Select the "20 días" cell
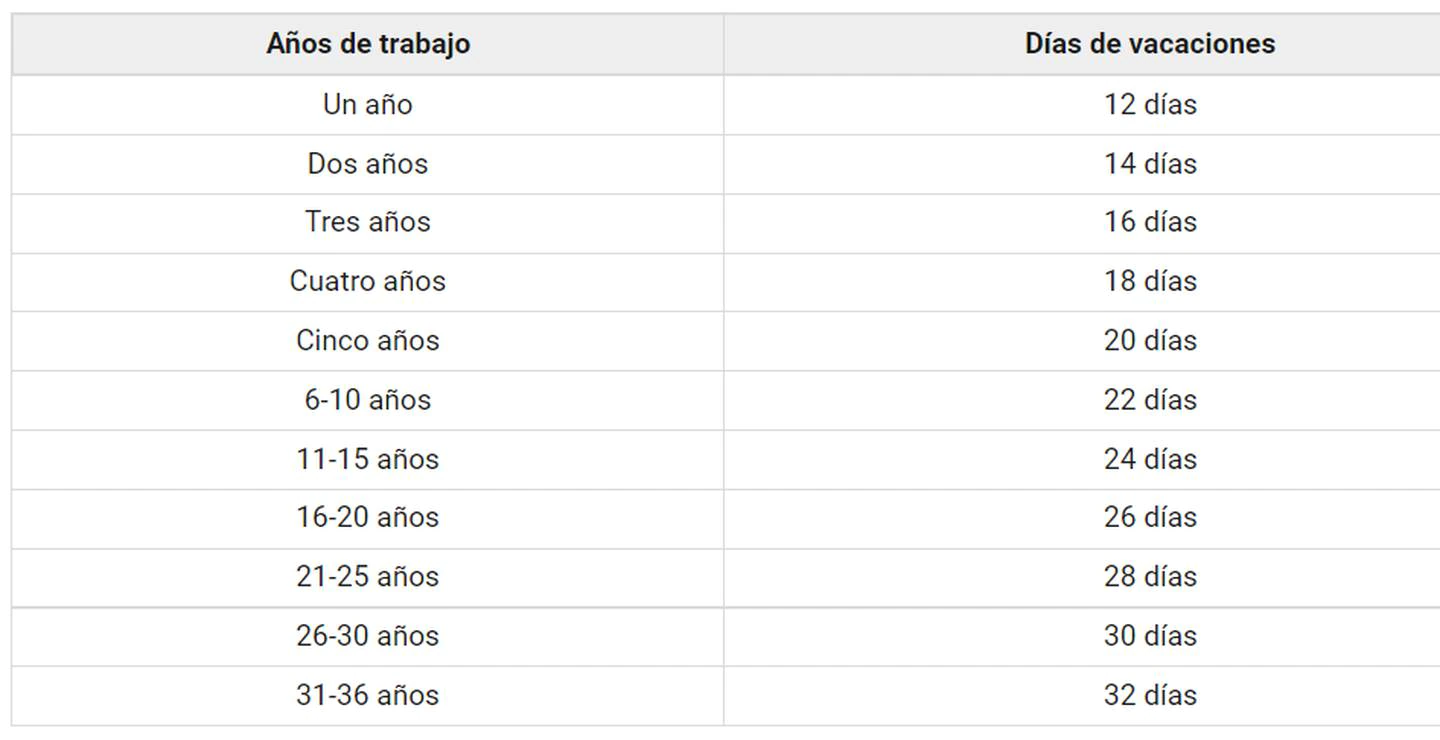Screen dimensions: 1440x740 (x=1149, y=340)
